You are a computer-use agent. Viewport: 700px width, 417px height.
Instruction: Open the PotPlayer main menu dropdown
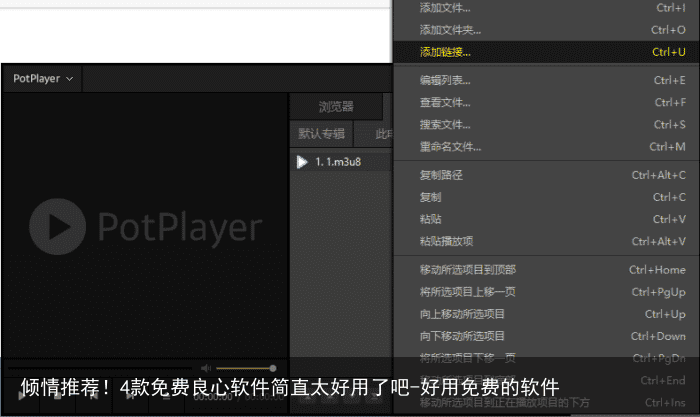43,78
